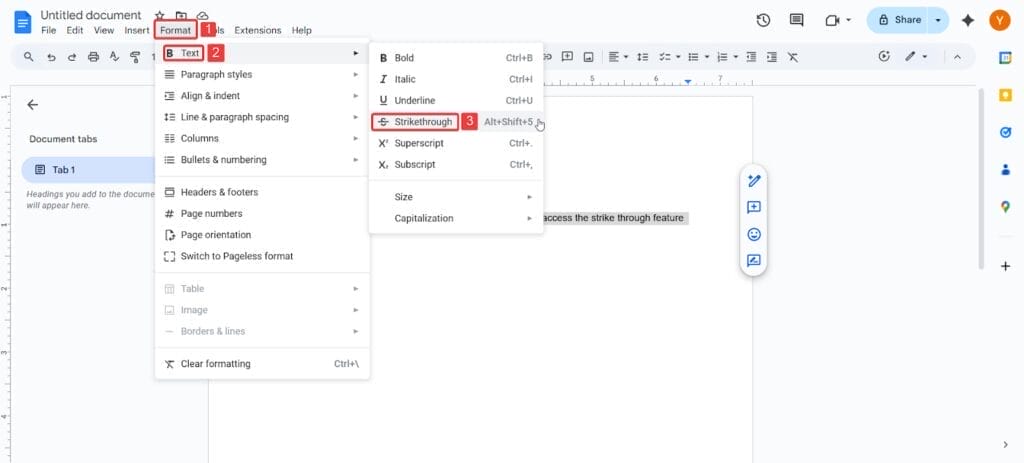Choose Strikethrough from Text submenu
Viewport: 1024px width, 463px height.
click(456, 121)
